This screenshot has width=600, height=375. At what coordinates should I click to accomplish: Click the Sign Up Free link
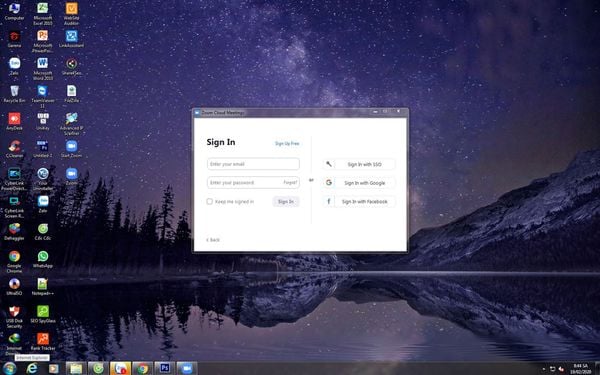[x=287, y=143]
